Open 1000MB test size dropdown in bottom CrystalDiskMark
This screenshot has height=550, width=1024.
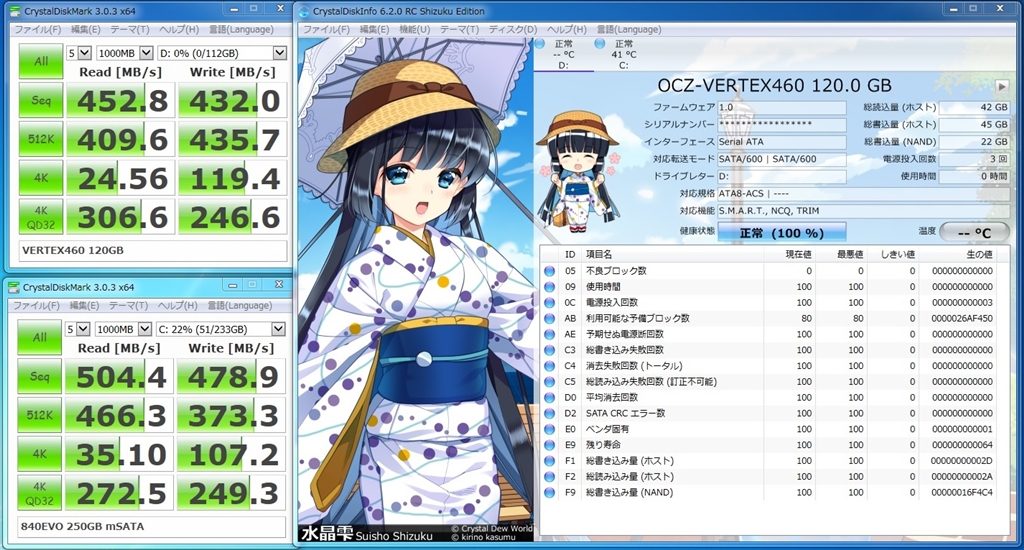[123, 329]
